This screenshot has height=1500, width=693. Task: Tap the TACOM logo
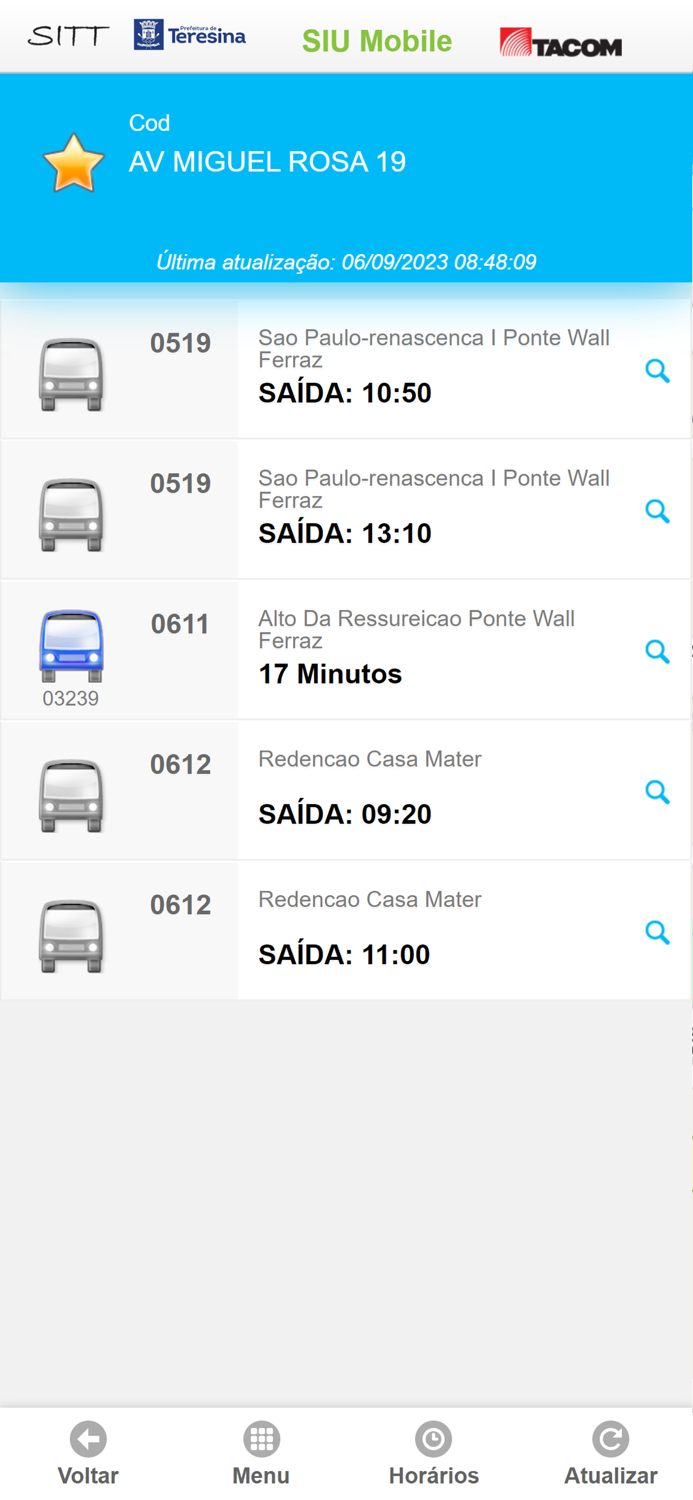point(561,41)
